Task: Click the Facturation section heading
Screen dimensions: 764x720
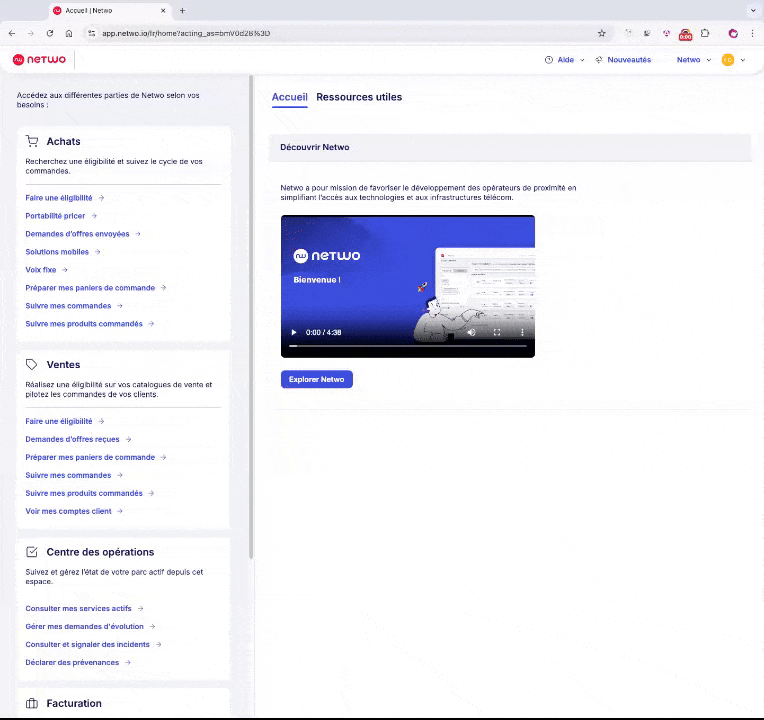Action: 74,703
